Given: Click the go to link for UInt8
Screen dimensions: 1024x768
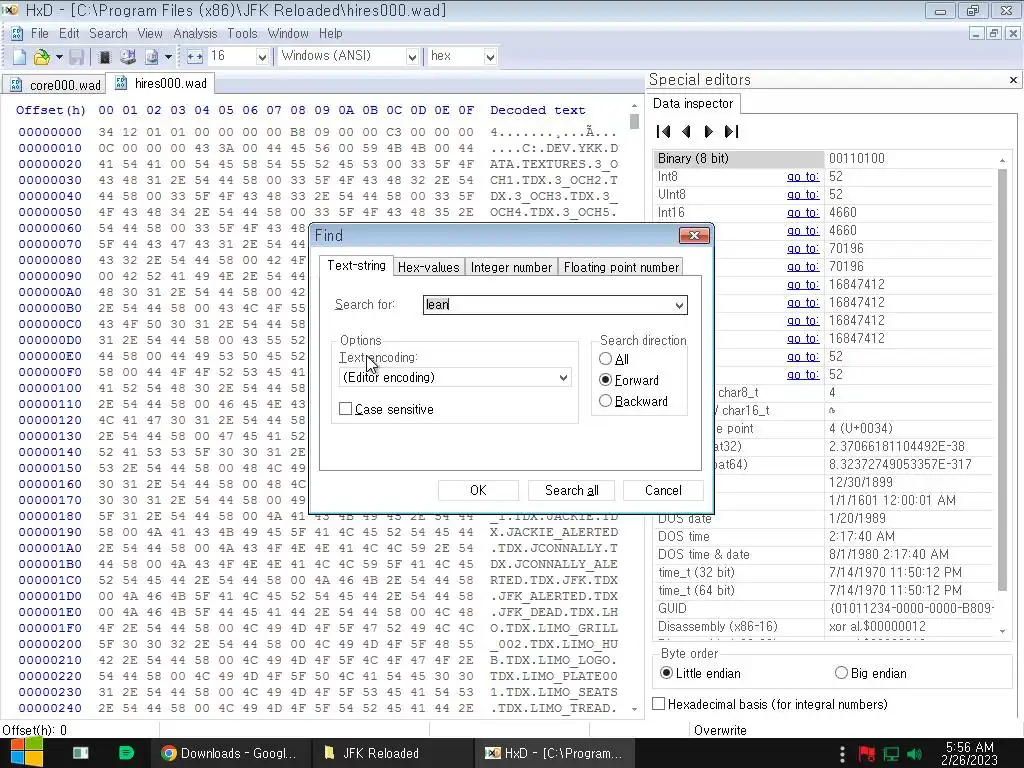Looking at the screenshot, I should [x=803, y=195].
